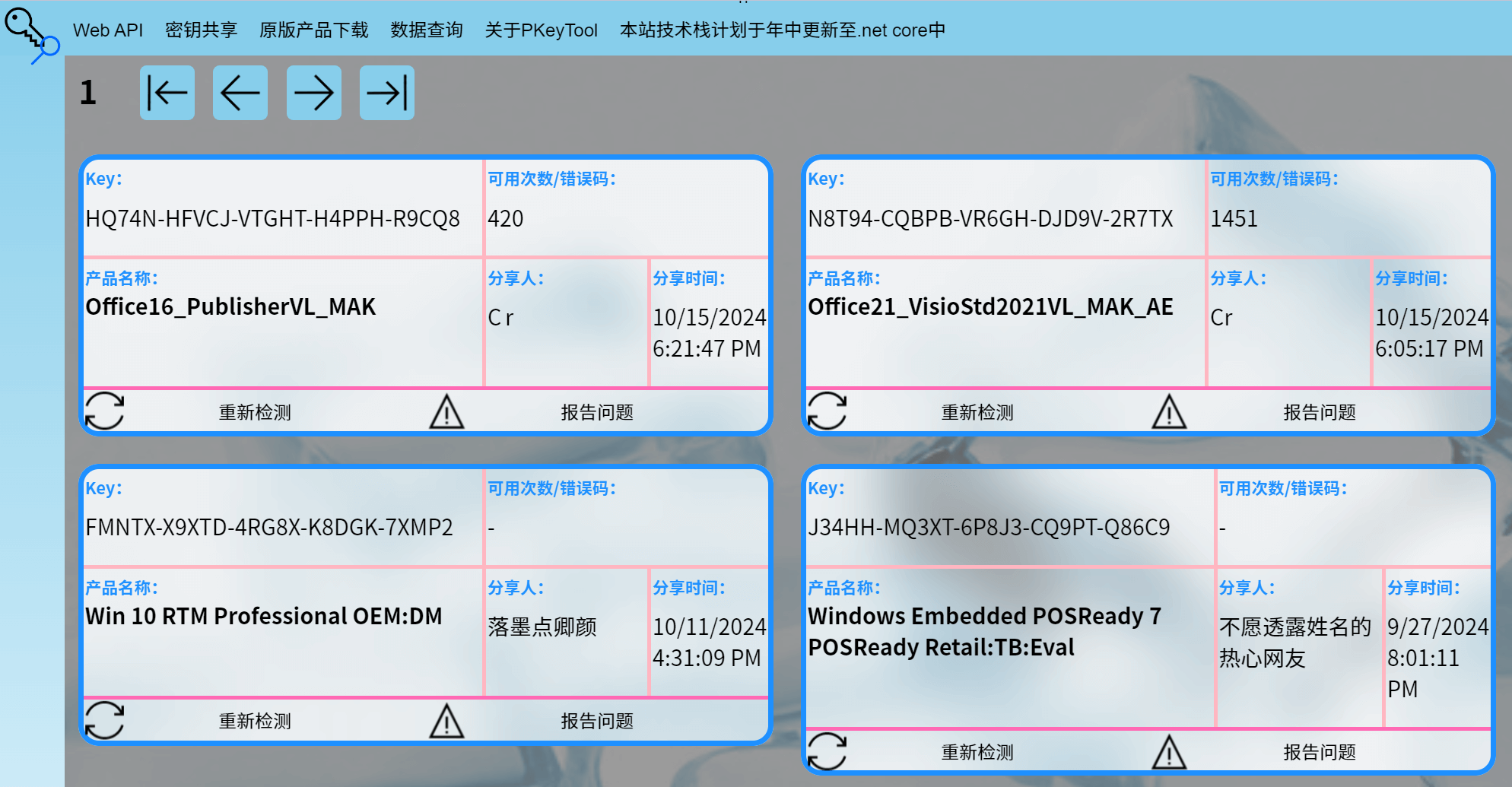Screen dimensions: 1512x787
Task: Open the 密钥共享 menu item
Action: point(201,30)
